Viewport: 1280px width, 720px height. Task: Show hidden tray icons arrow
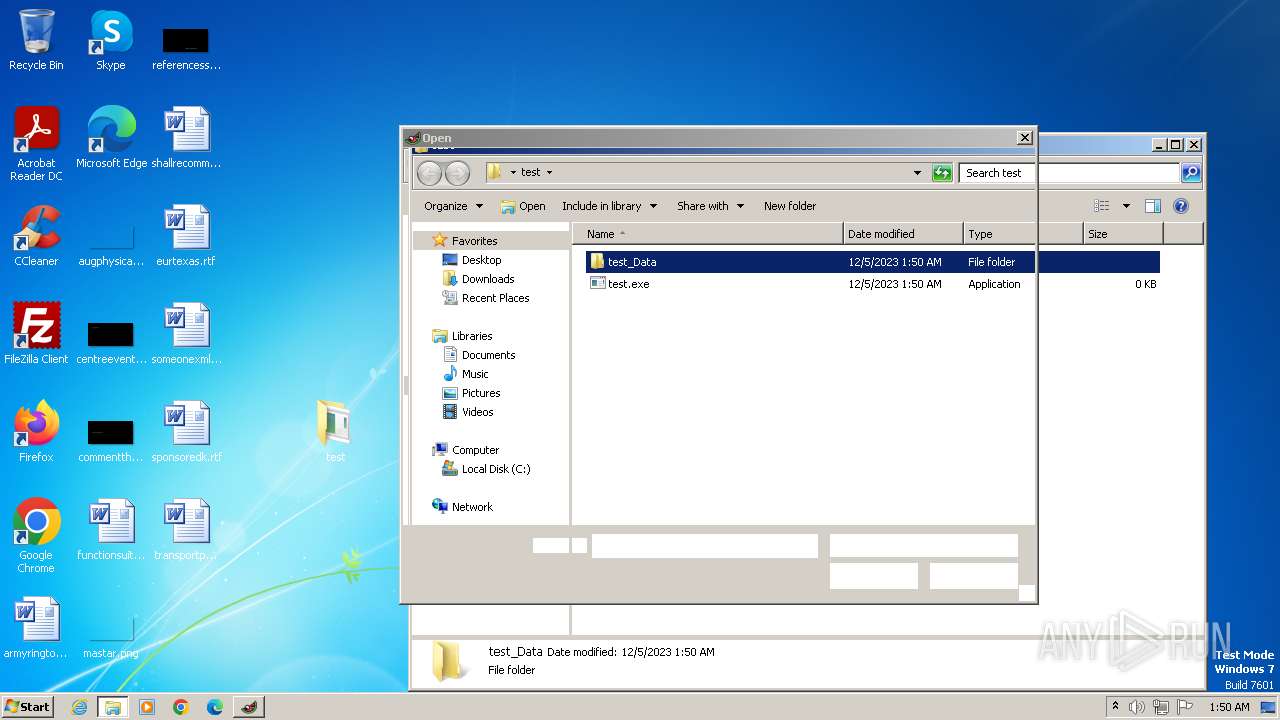tap(1115, 707)
